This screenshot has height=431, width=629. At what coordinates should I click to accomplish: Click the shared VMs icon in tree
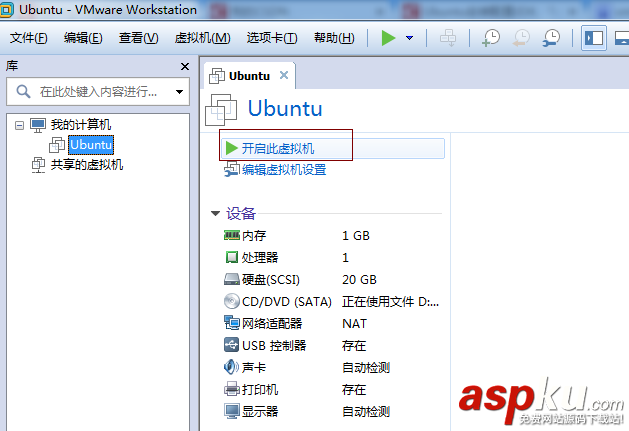[39, 165]
